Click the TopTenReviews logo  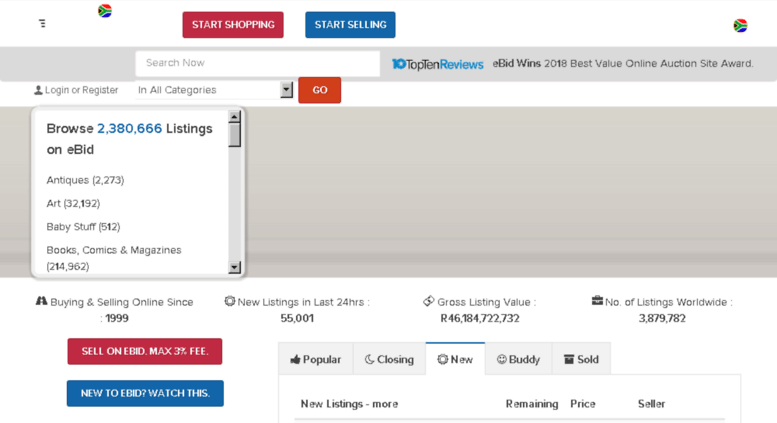point(438,64)
